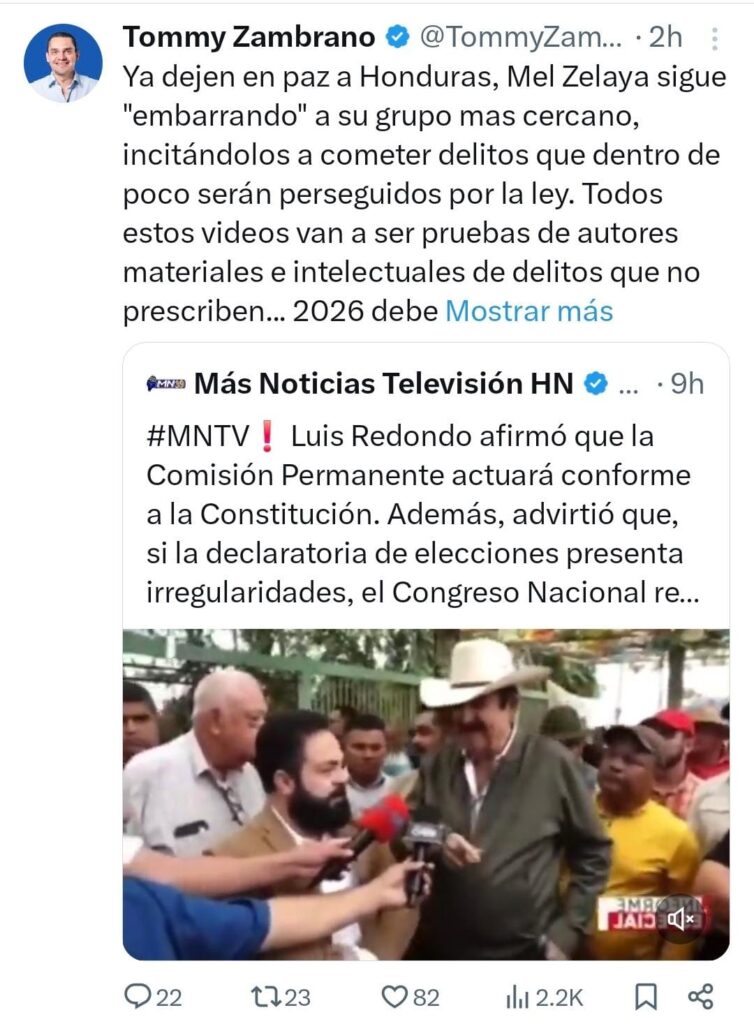Open the share icon
Screen dimensions: 754x1024
point(701,997)
